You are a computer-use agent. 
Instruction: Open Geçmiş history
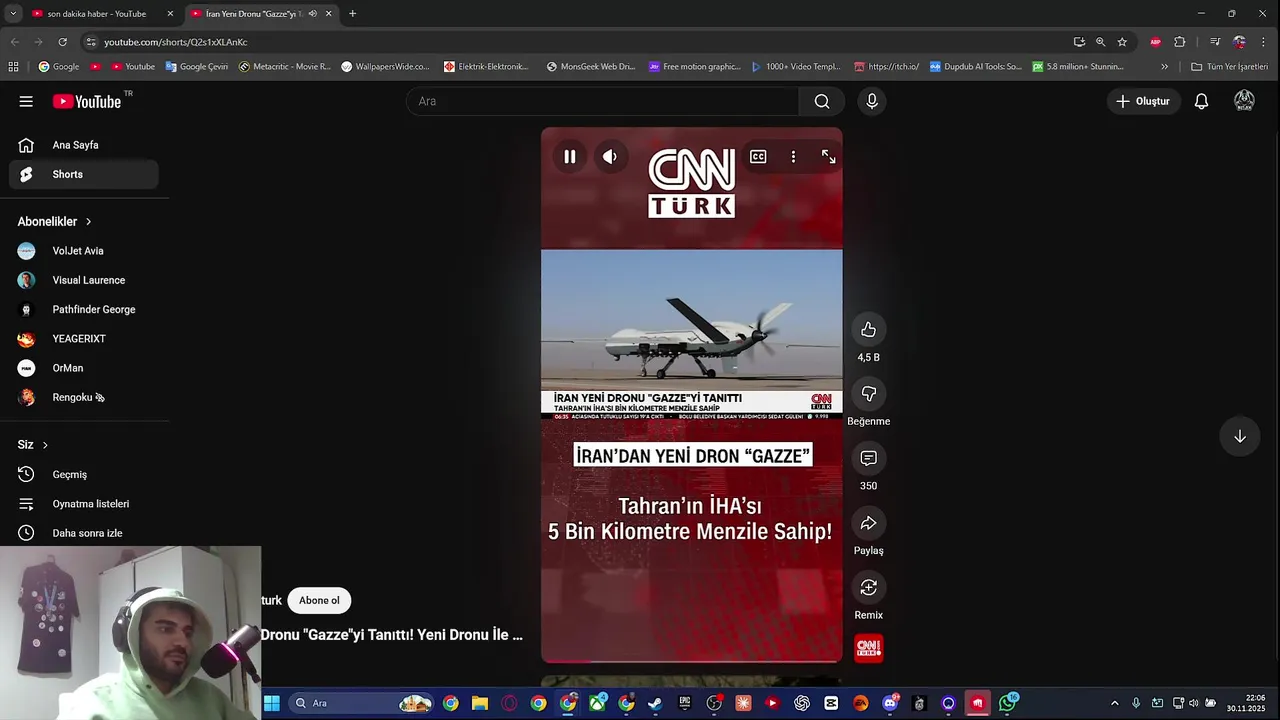pos(84,474)
